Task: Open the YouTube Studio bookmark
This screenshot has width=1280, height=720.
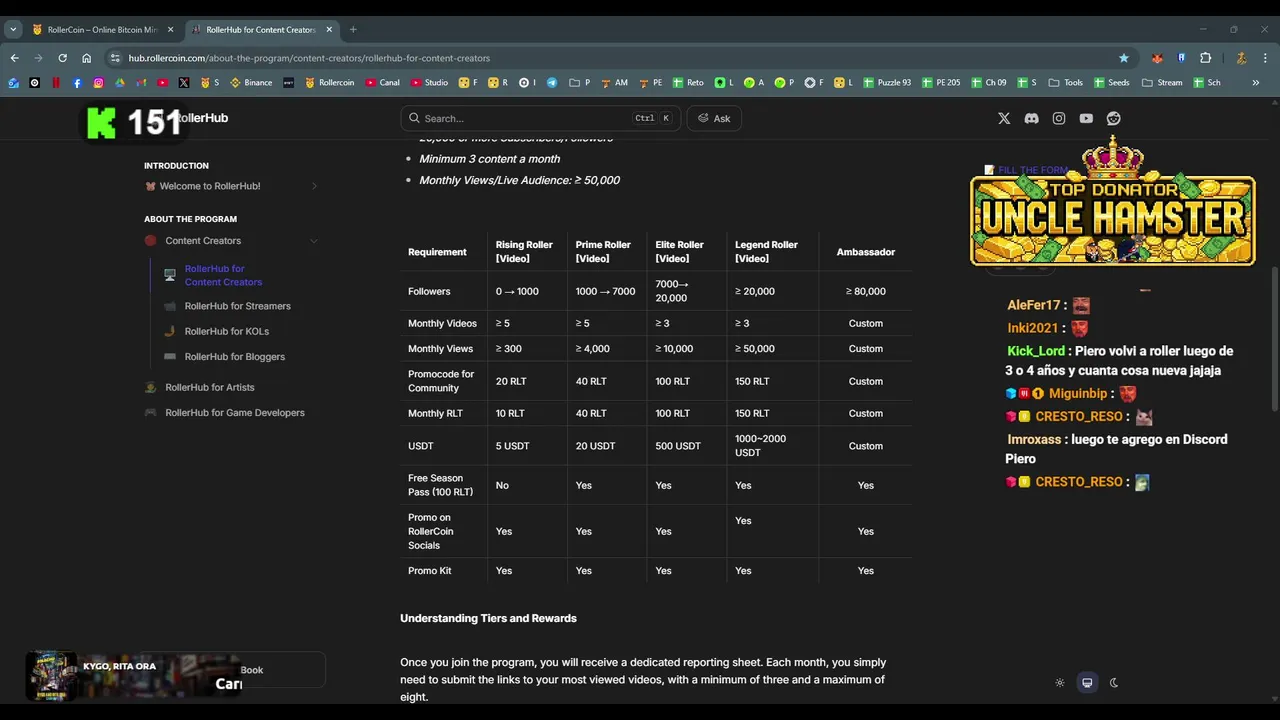Action: tap(429, 83)
